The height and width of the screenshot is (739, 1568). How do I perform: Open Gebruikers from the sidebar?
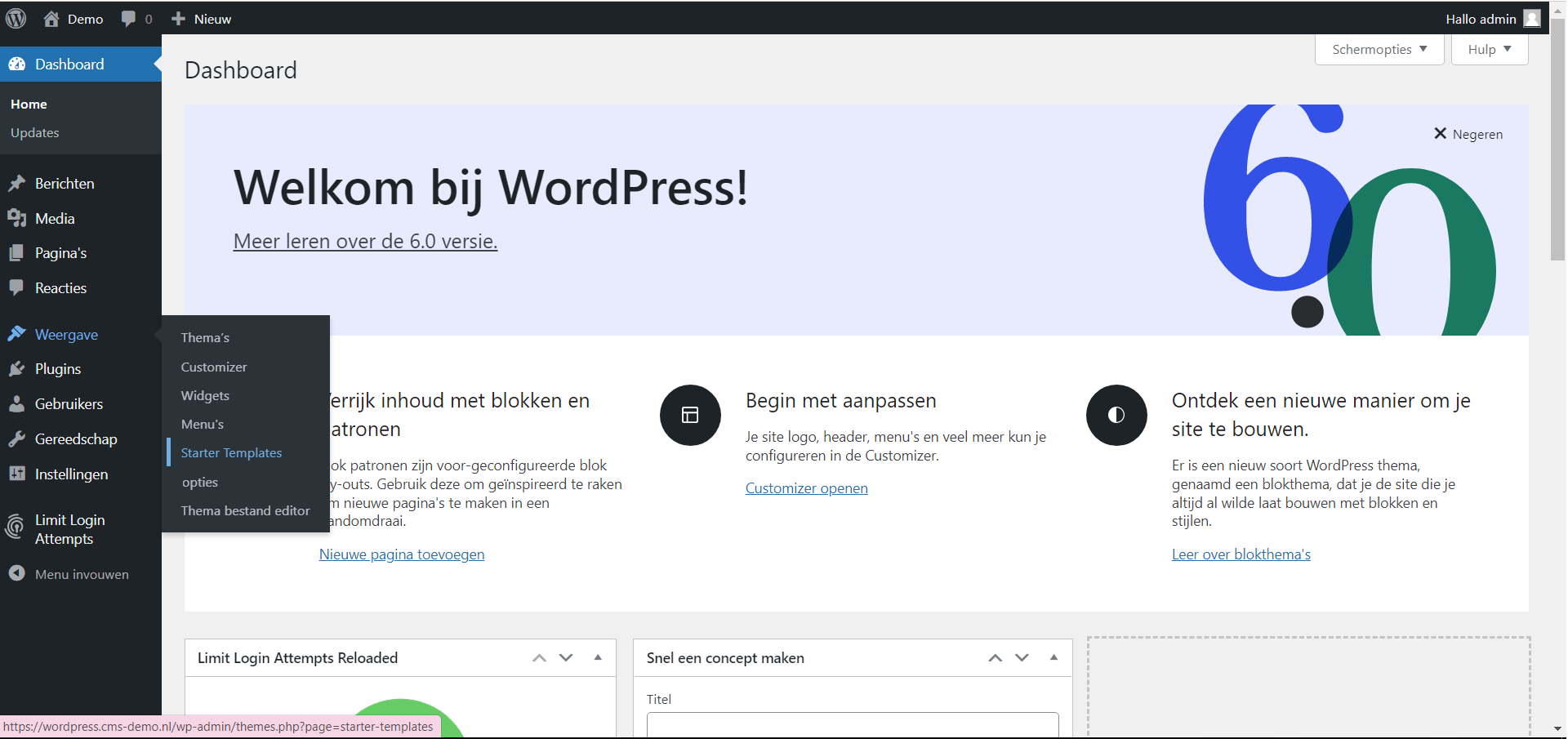tap(69, 404)
